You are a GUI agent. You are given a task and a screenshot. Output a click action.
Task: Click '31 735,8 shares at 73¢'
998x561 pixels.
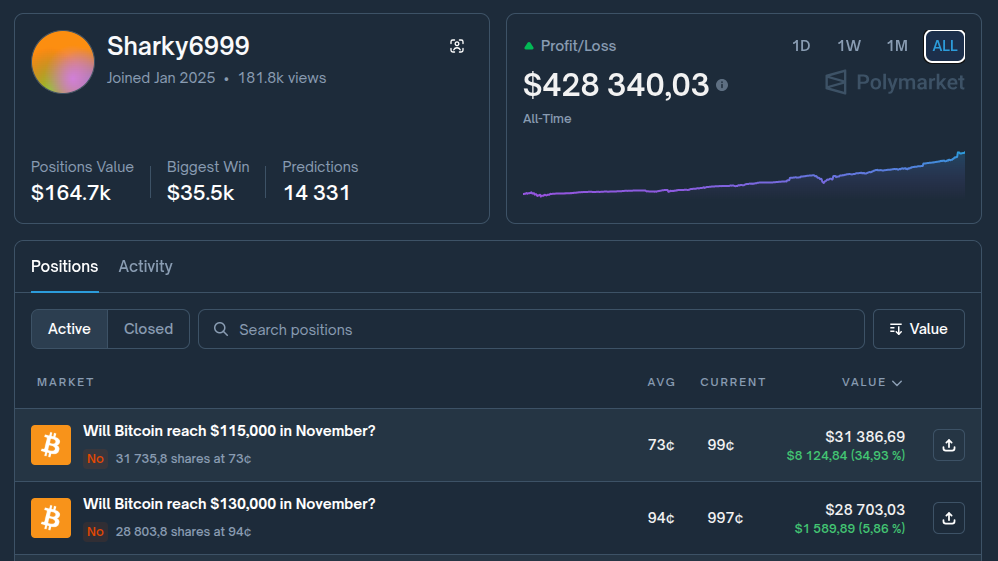(183, 458)
